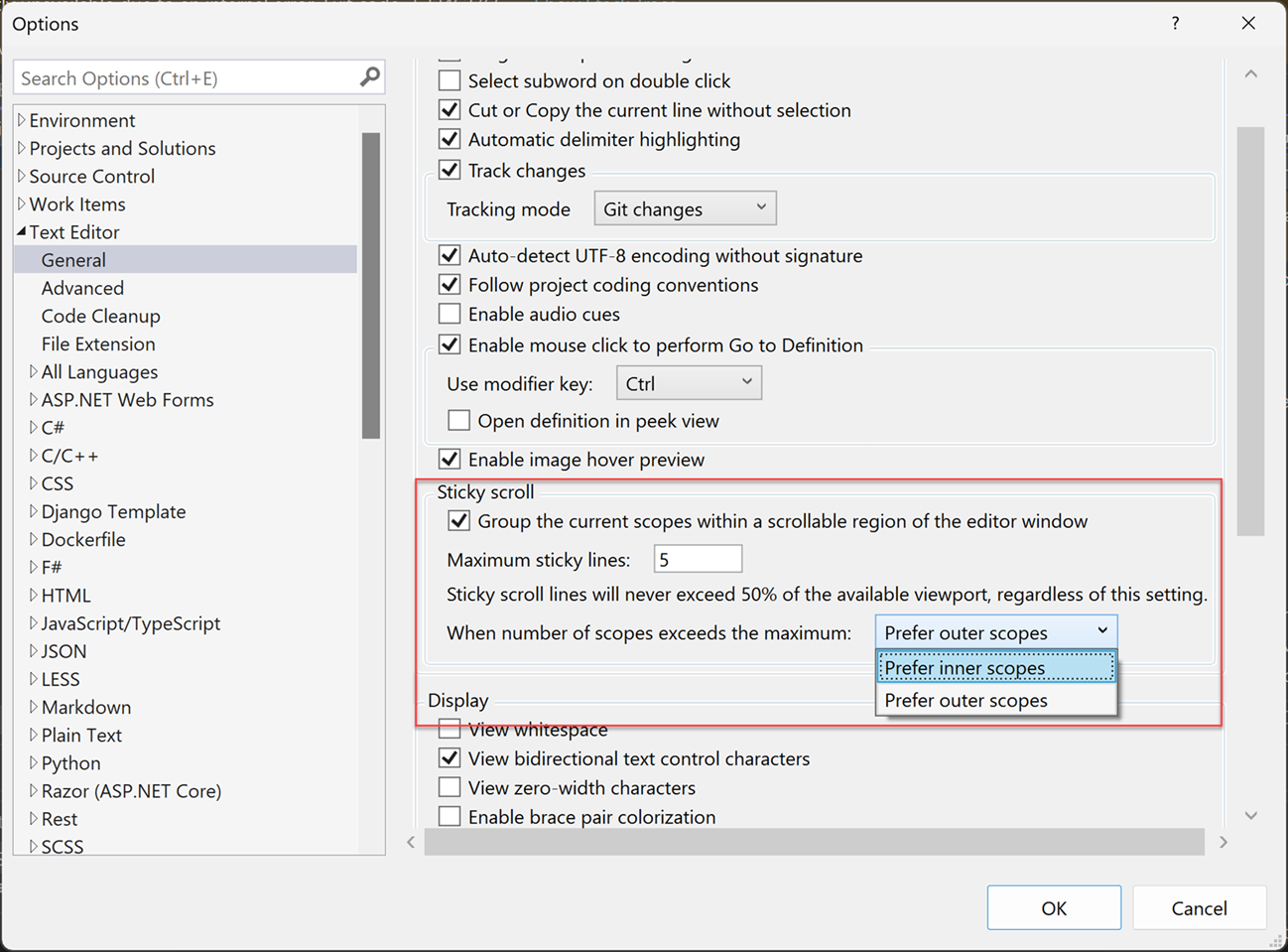Click inside the Search Options box
Viewport: 1288px width, 952px height.
pyautogui.click(x=179, y=76)
